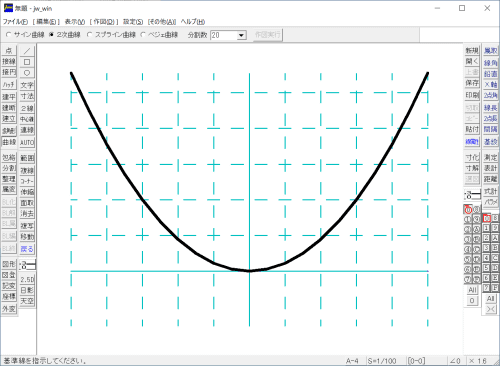The width and height of the screenshot is (500, 366).
Task: Click the 伸縮 (extend/trim) tool
Action: click(27, 192)
